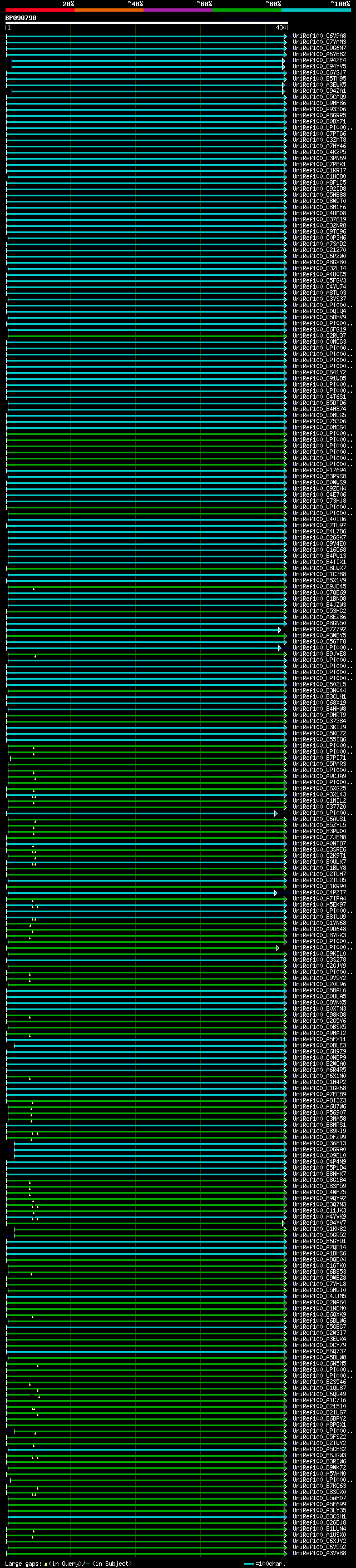Image resolution: width=356 pixels, height=1568 pixels.
Task: Click the yellow gap triangle in bottom legend
Action: 46,1564
